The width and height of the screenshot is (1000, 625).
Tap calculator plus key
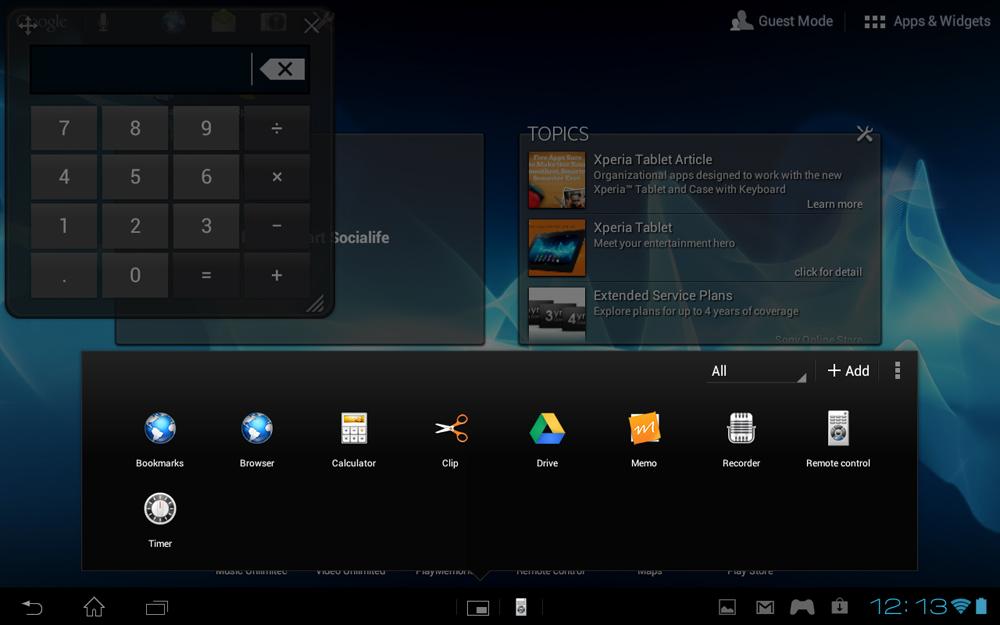(x=277, y=275)
